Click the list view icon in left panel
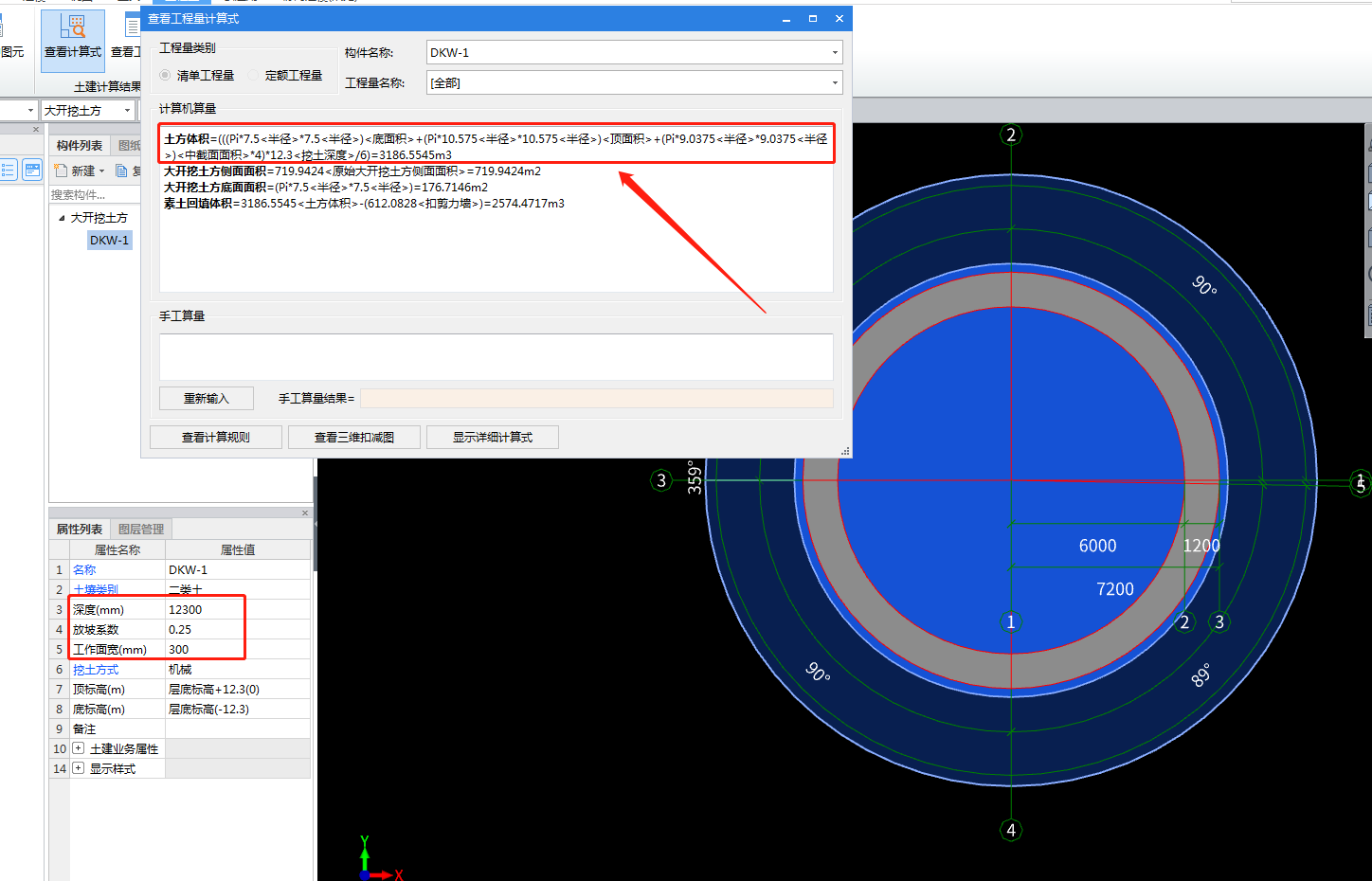 [x=9, y=171]
